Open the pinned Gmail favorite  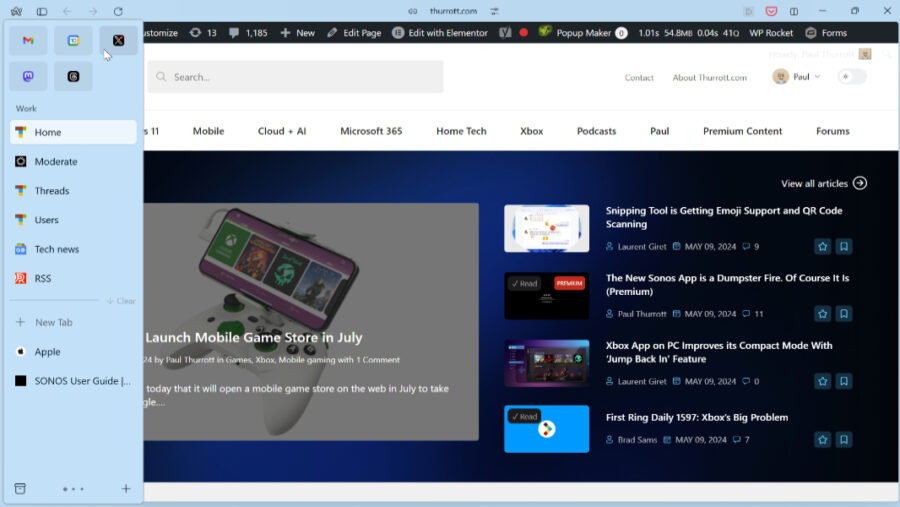[x=28, y=41]
